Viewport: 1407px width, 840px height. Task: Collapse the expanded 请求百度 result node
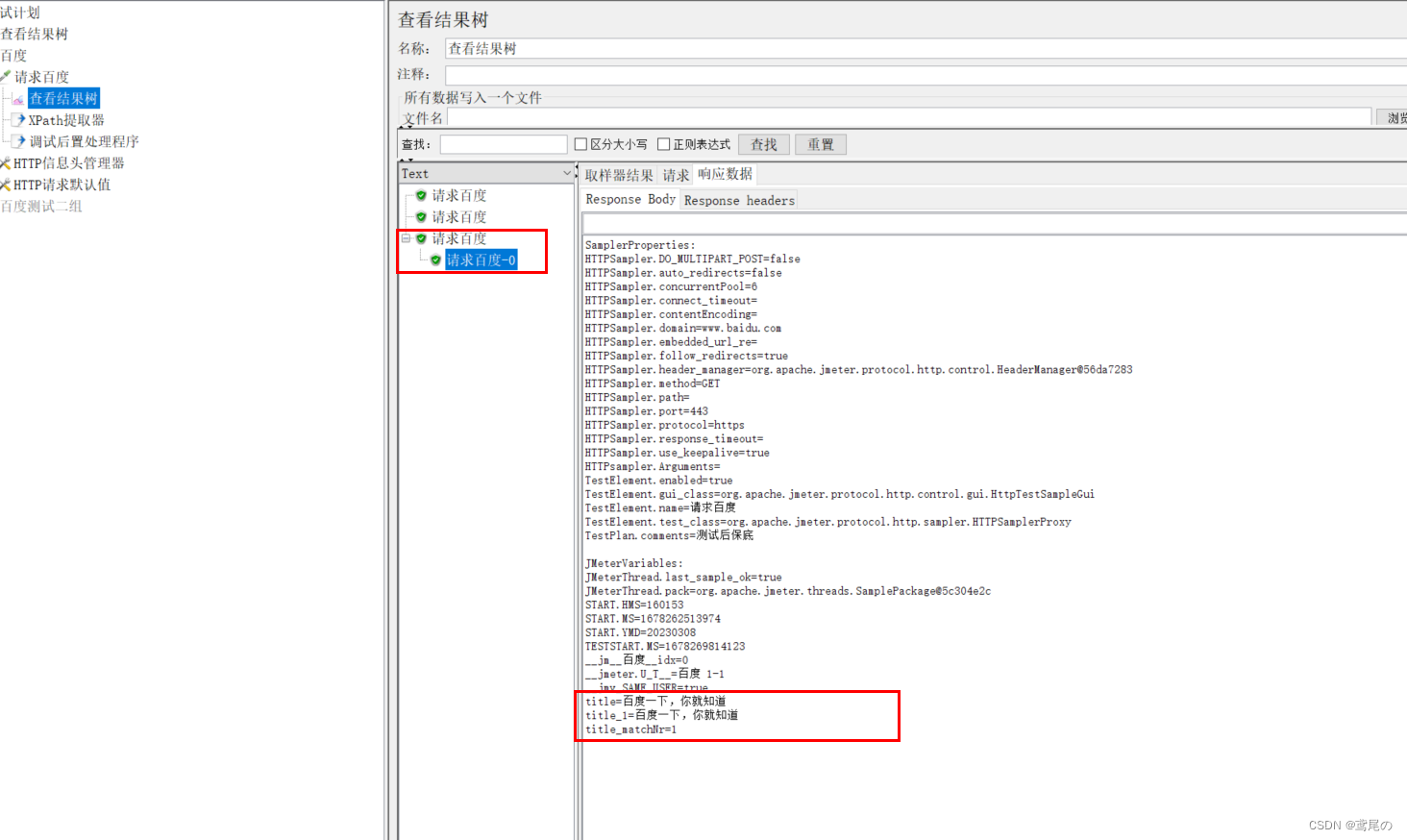click(407, 238)
